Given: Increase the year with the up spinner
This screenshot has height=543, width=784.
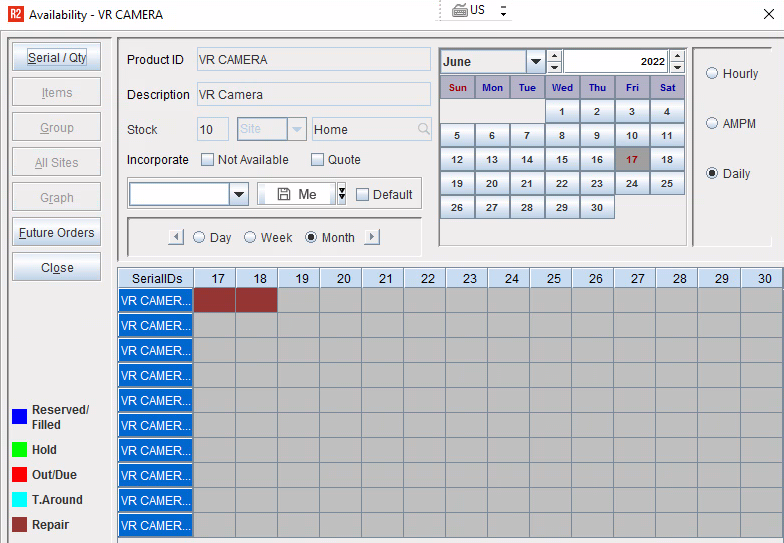Looking at the screenshot, I should click(677, 56).
